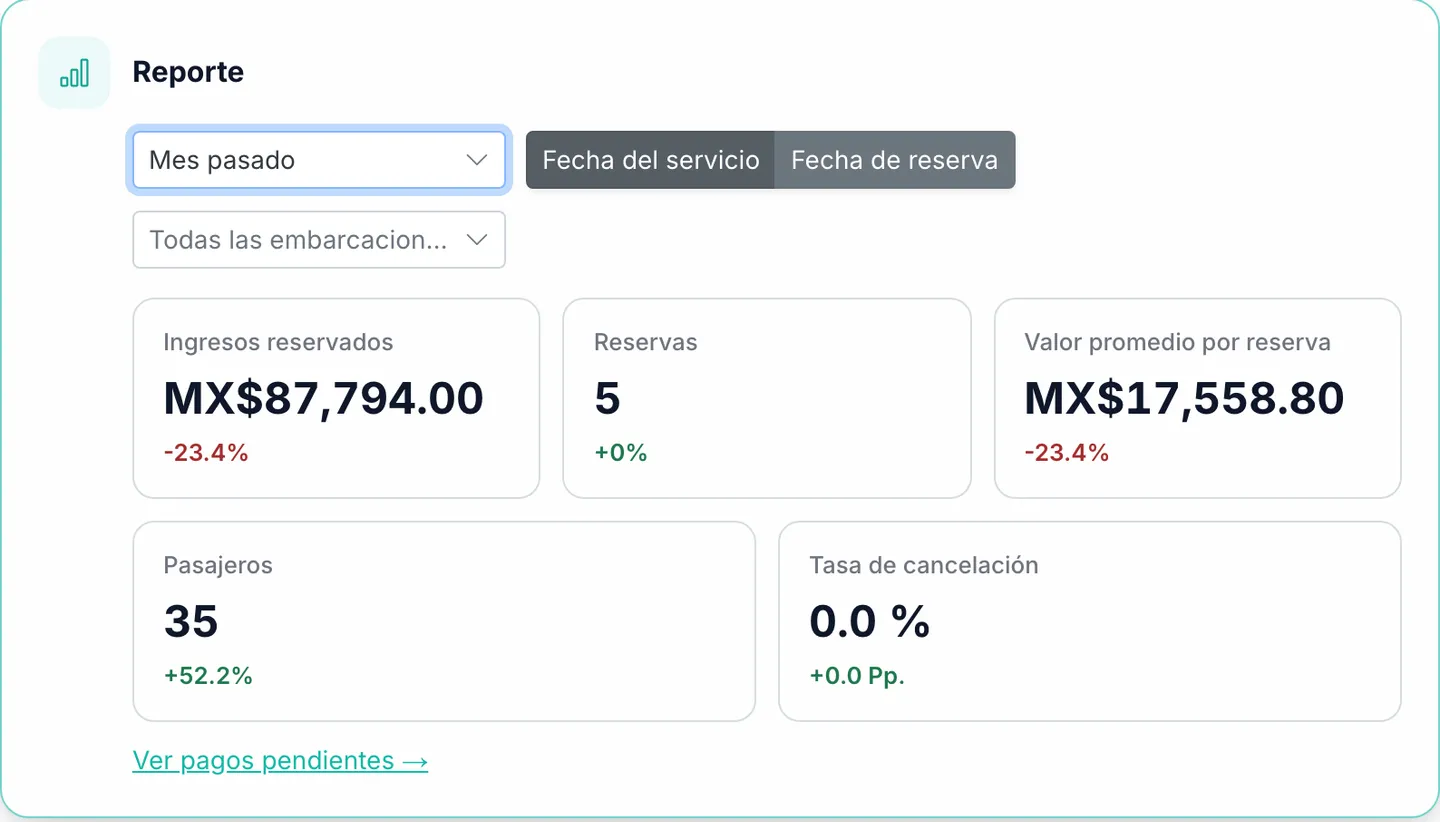This screenshot has width=1440, height=822.
Task: Open the 'Ver pagos pendientes' link
Action: 280,761
